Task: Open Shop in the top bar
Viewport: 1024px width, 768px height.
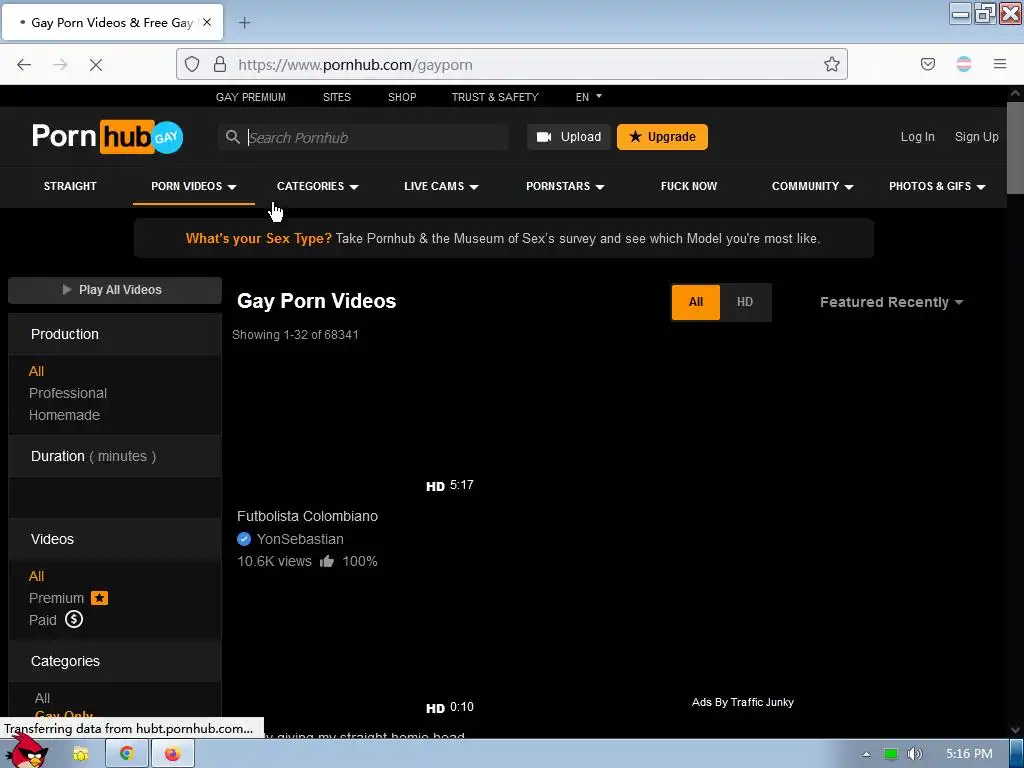Action: tap(402, 97)
